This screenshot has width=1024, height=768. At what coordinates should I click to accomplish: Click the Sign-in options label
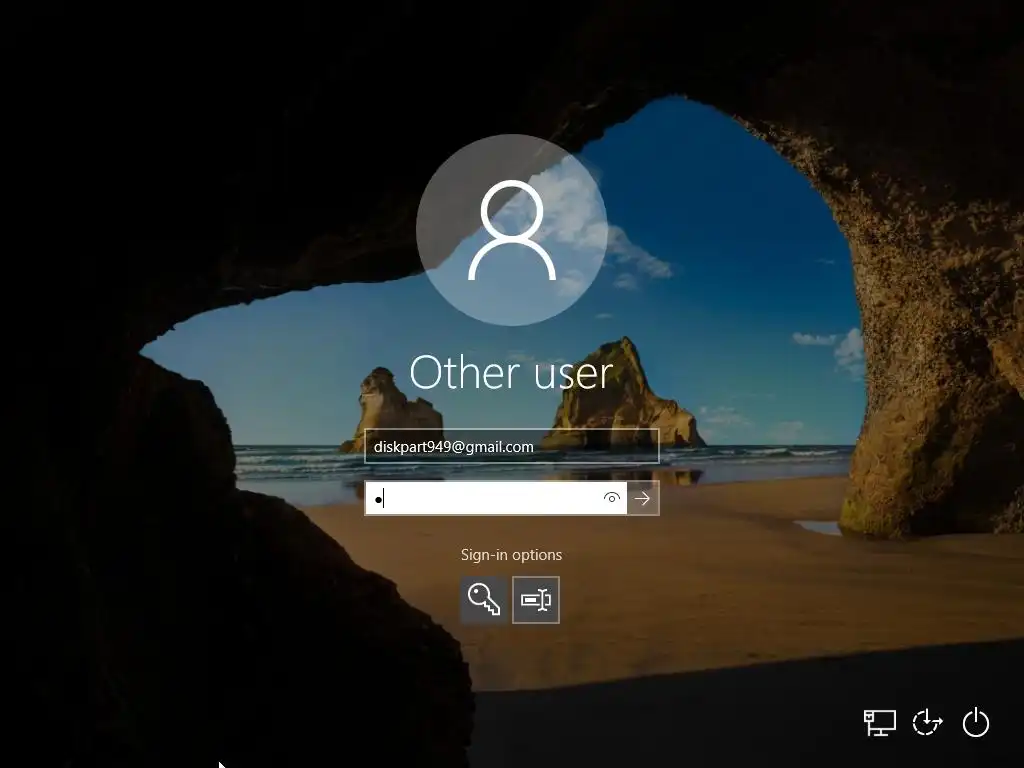coord(511,554)
